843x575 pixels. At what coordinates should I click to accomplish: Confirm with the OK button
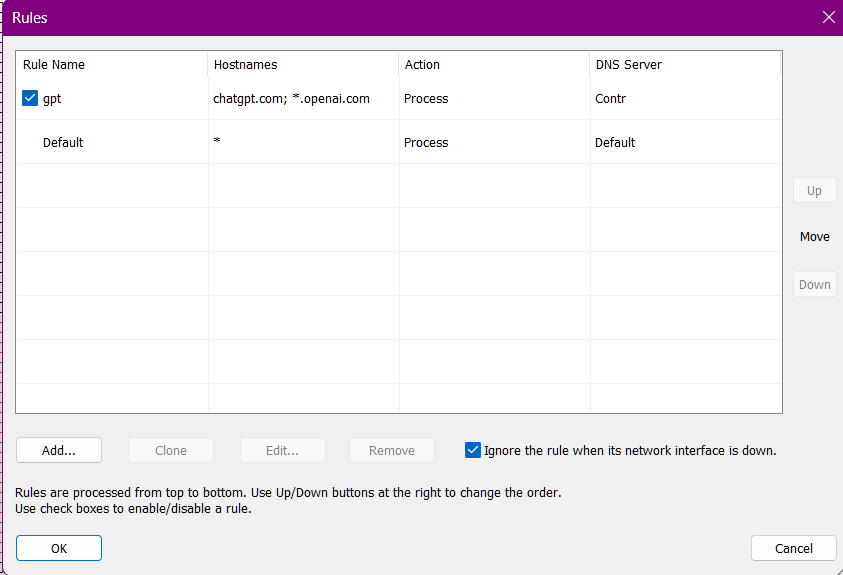tap(59, 548)
